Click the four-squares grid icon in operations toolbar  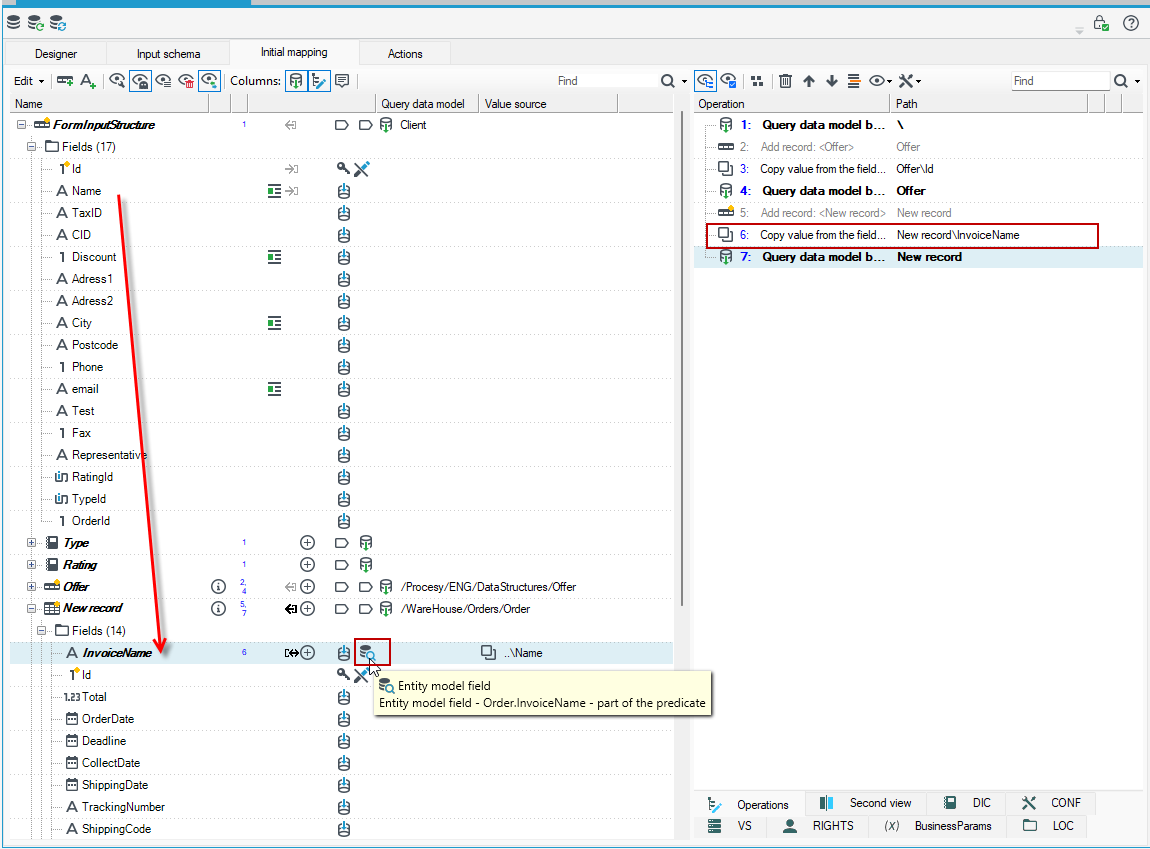coord(757,81)
